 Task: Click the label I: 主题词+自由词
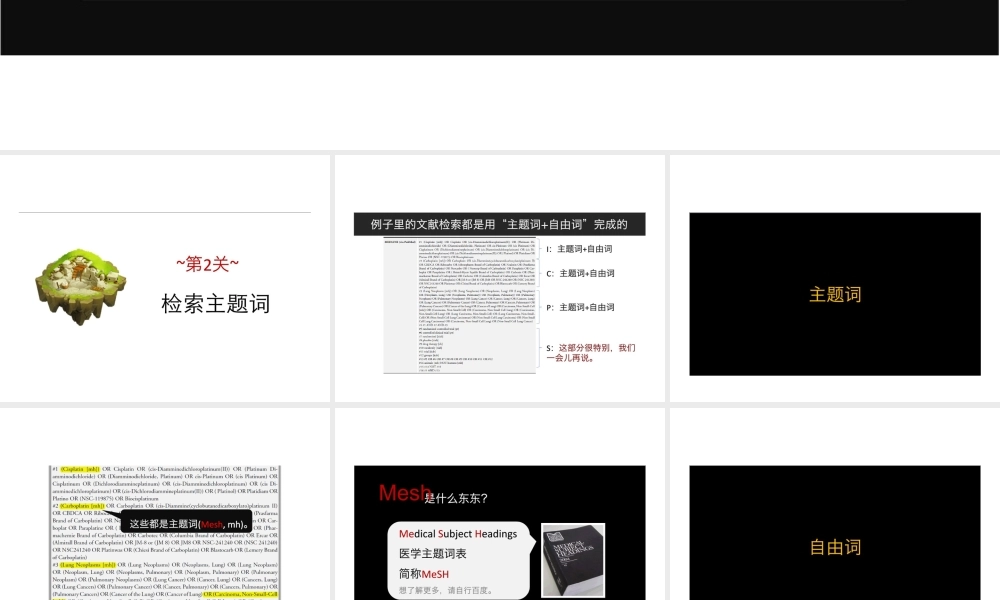581,248
